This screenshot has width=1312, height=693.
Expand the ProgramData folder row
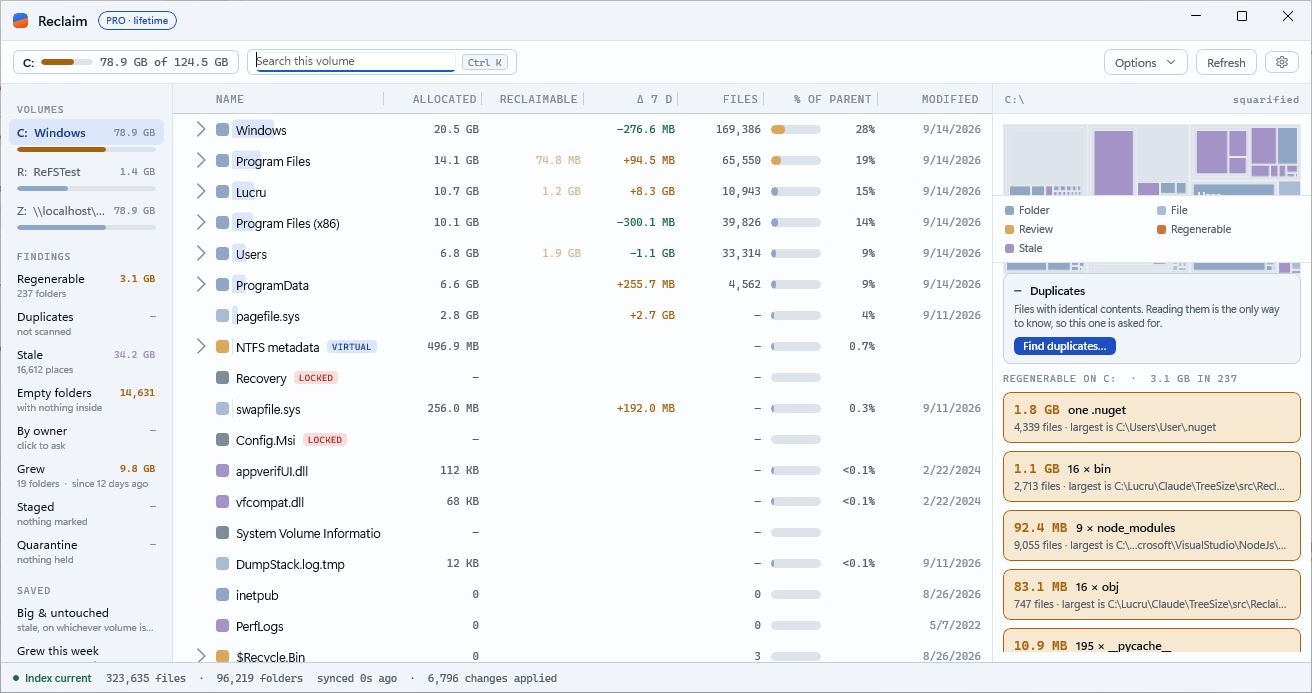click(200, 284)
